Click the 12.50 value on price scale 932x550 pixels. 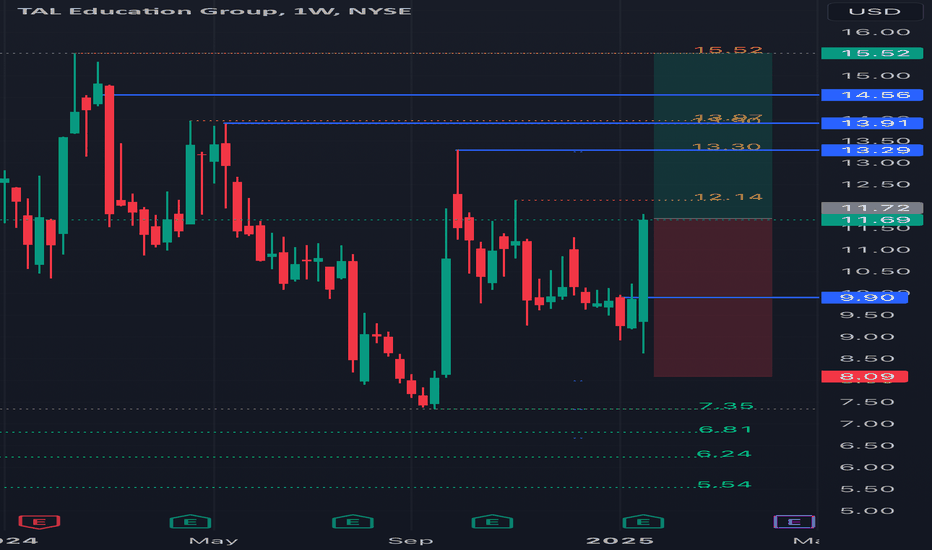point(876,184)
